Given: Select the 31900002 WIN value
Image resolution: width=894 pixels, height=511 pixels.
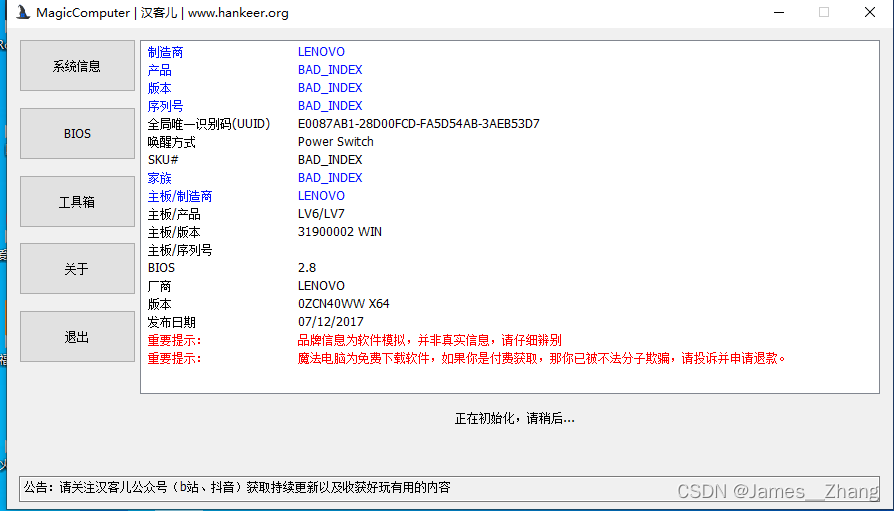Looking at the screenshot, I should (x=340, y=232).
